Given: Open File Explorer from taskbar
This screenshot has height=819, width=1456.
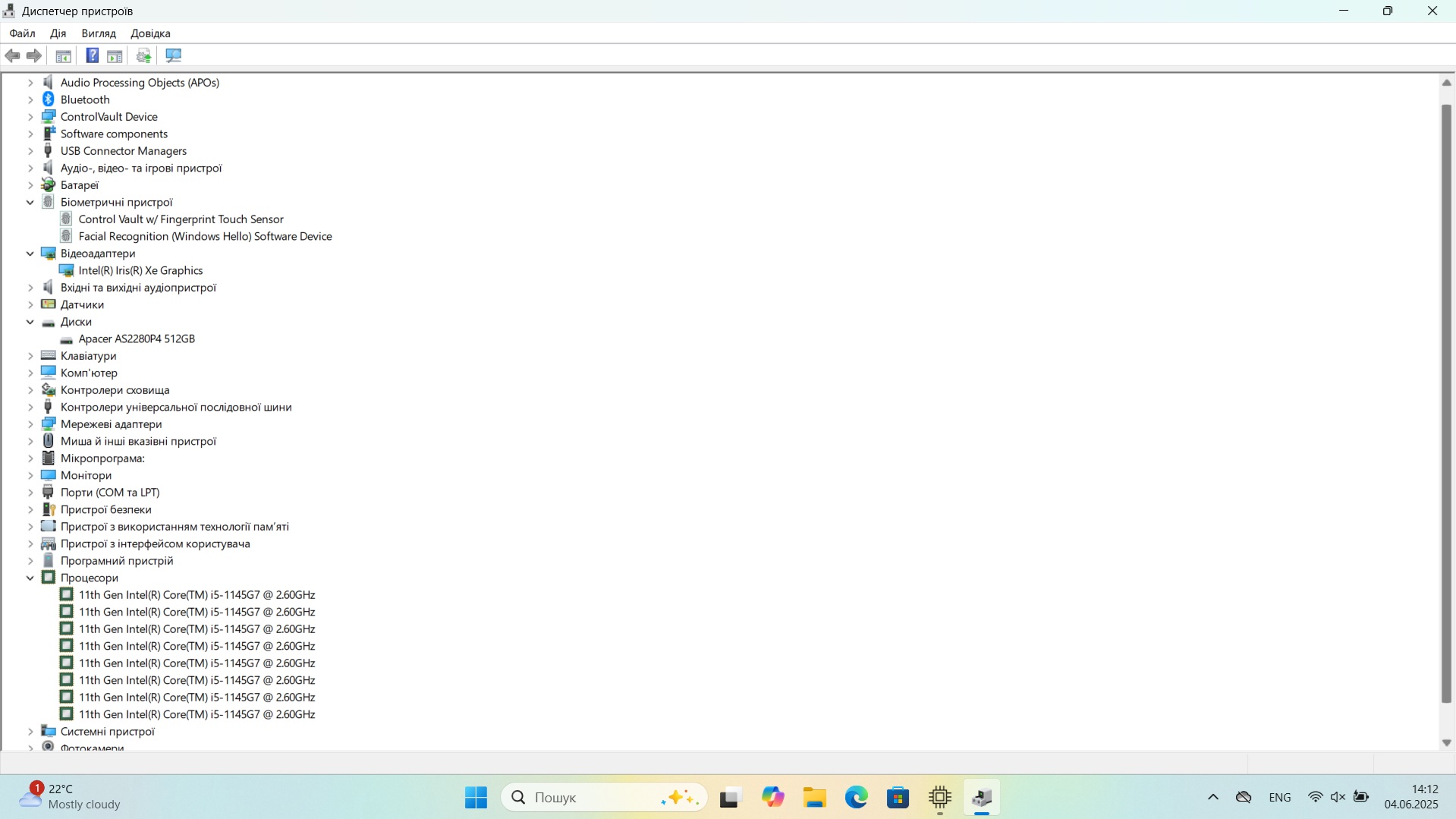Looking at the screenshot, I should [815, 797].
